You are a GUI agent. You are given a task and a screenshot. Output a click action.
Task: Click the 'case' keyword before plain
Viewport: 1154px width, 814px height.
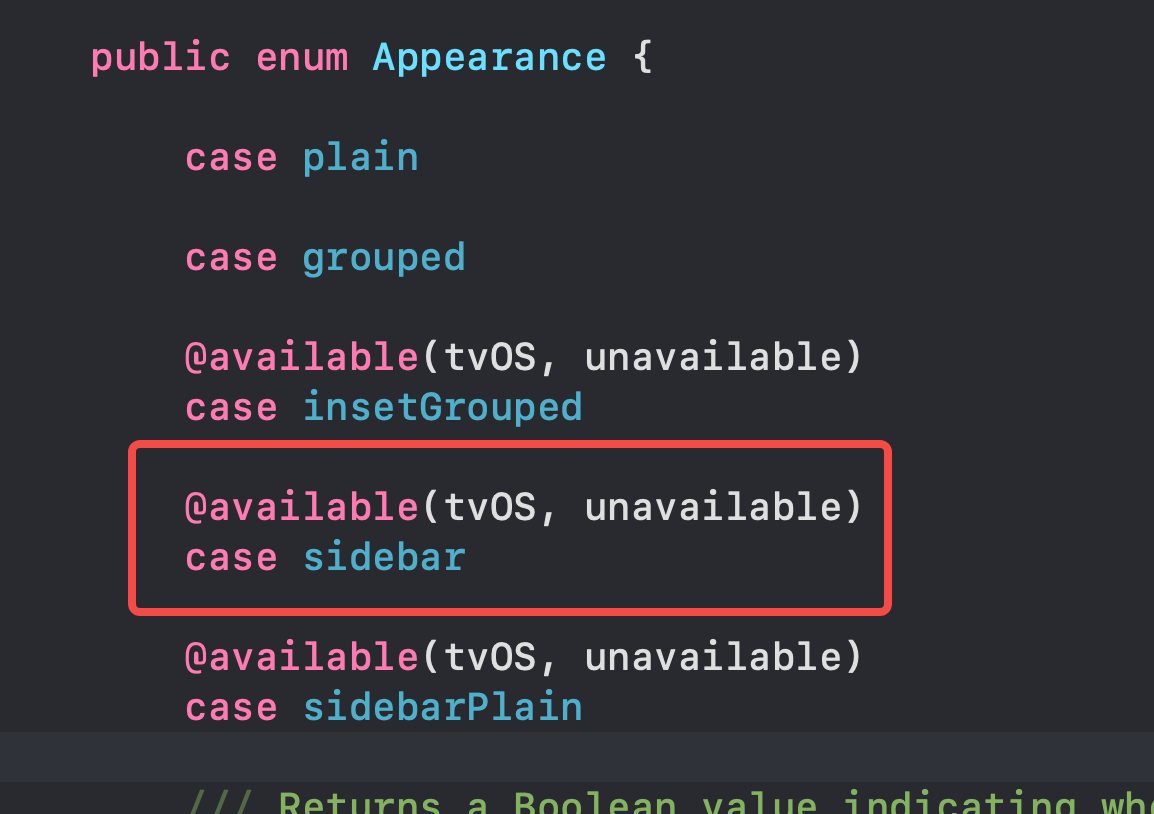point(231,158)
